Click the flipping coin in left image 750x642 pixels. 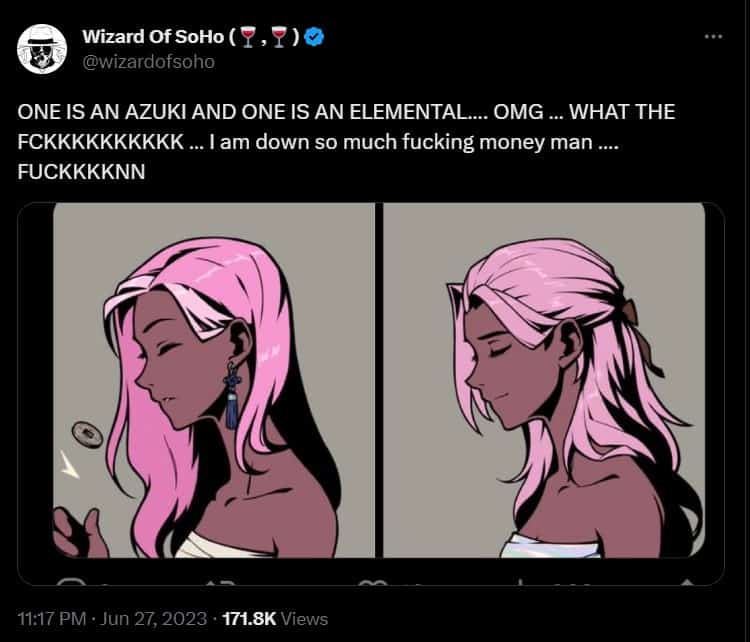point(87,434)
